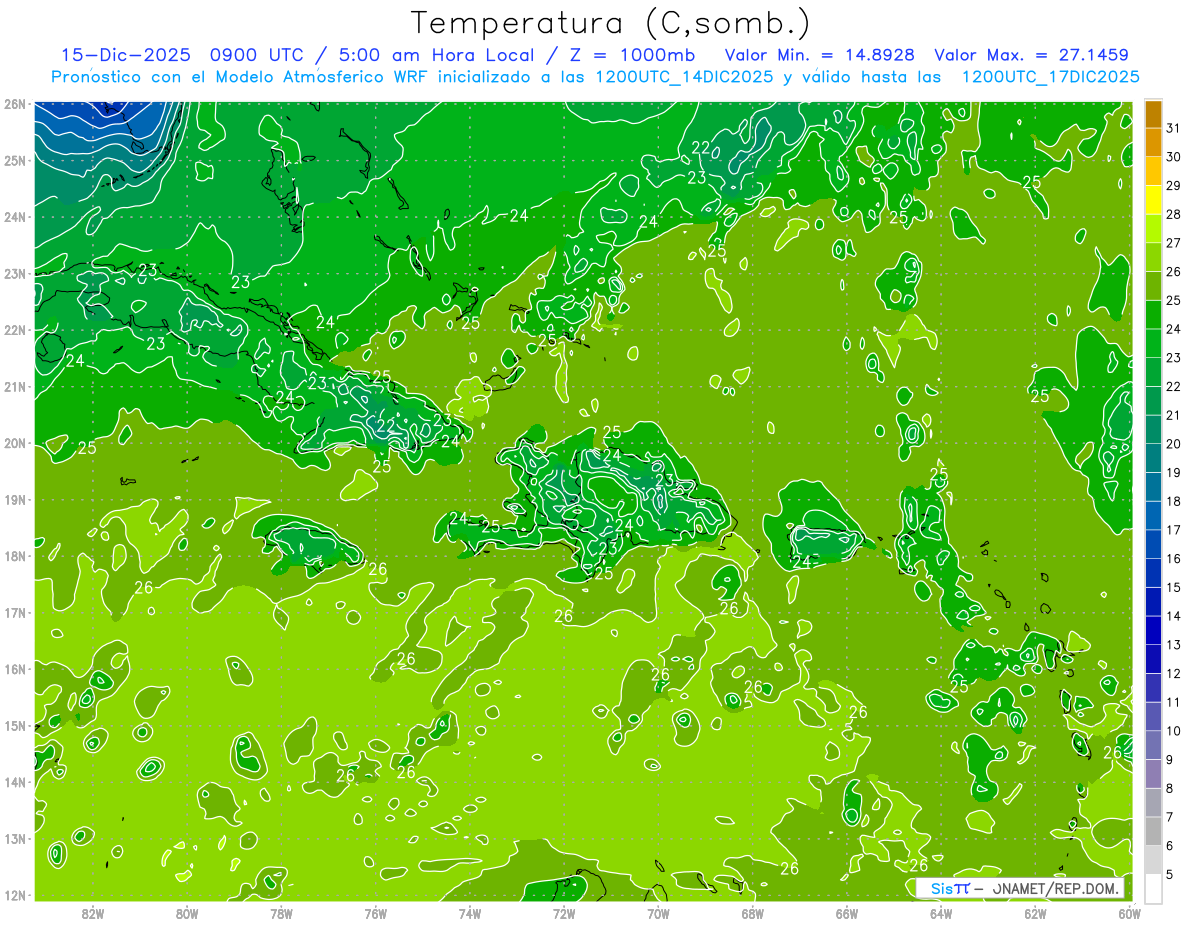
Task: Click the 'Z = 1000mb' level text
Action: click(x=628, y=55)
